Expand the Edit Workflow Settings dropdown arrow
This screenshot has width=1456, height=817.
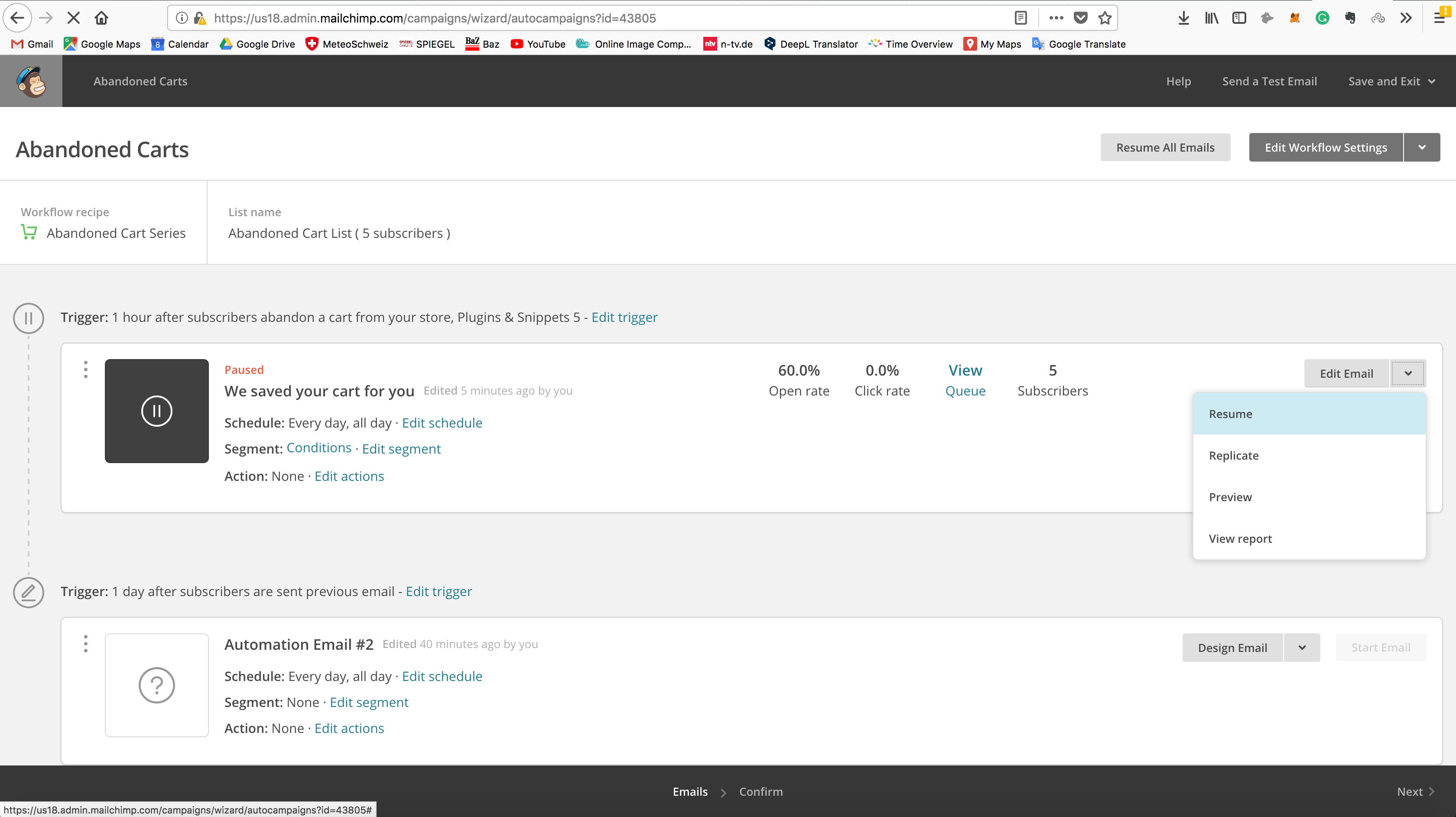pos(1422,147)
